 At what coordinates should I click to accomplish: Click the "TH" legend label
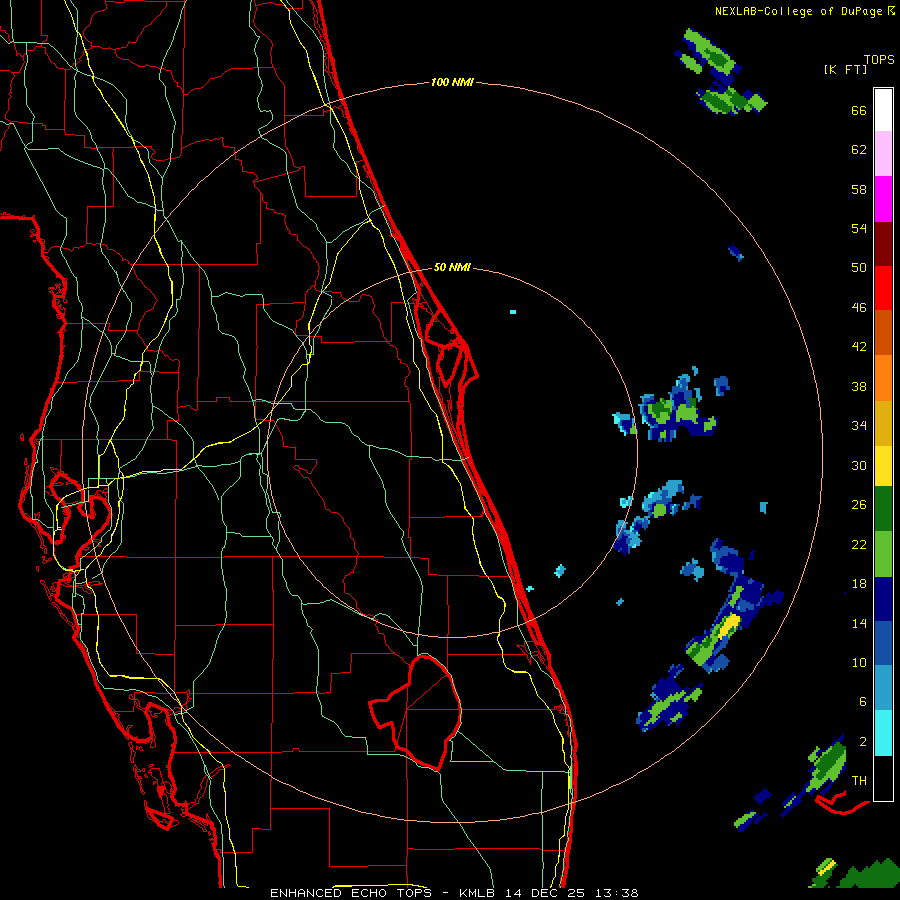click(859, 781)
